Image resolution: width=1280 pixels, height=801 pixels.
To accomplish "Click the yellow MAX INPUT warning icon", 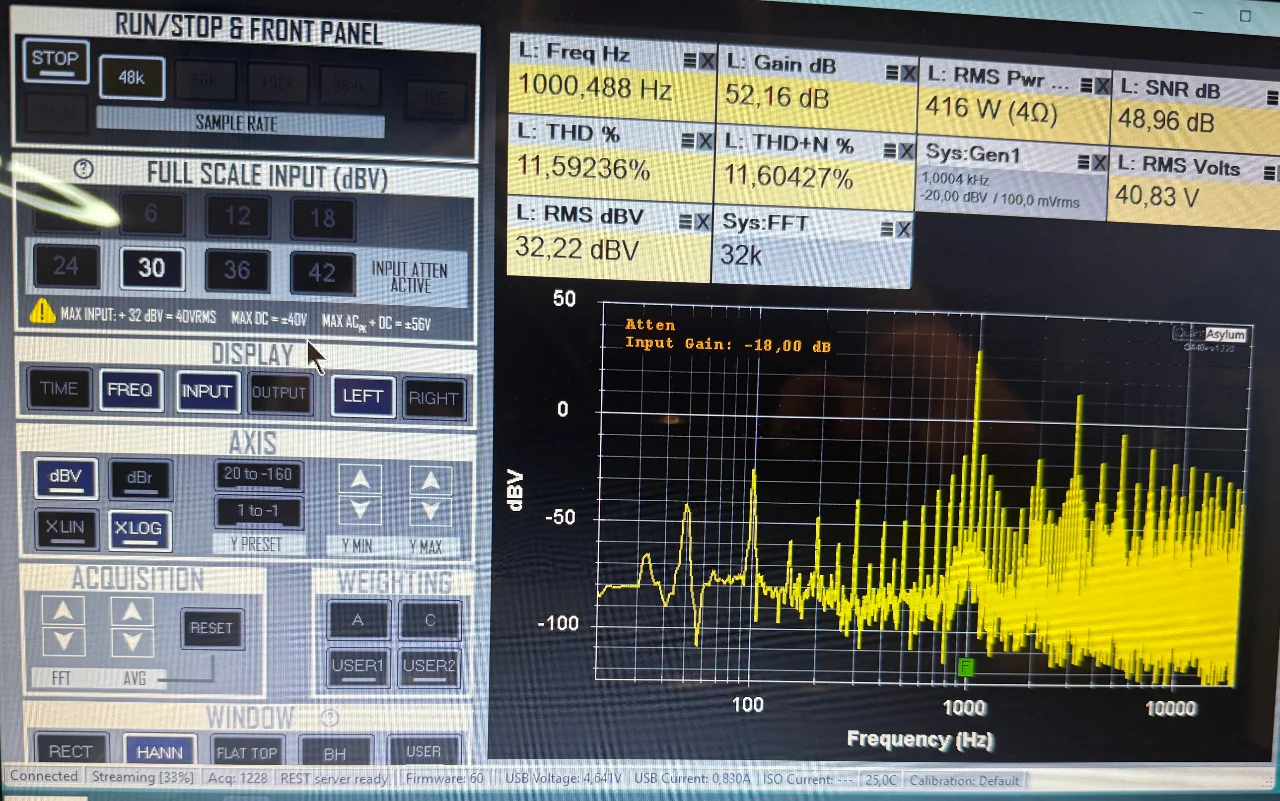I will (x=42, y=312).
